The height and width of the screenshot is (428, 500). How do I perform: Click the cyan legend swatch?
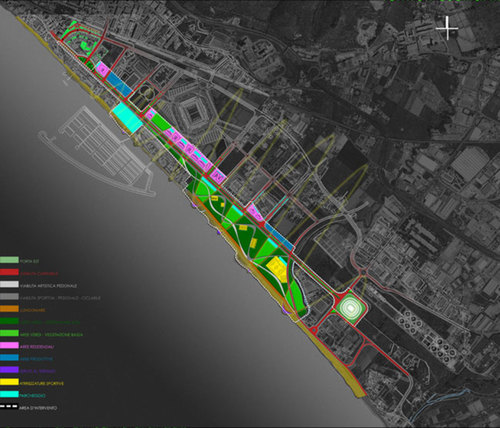pos(9,394)
